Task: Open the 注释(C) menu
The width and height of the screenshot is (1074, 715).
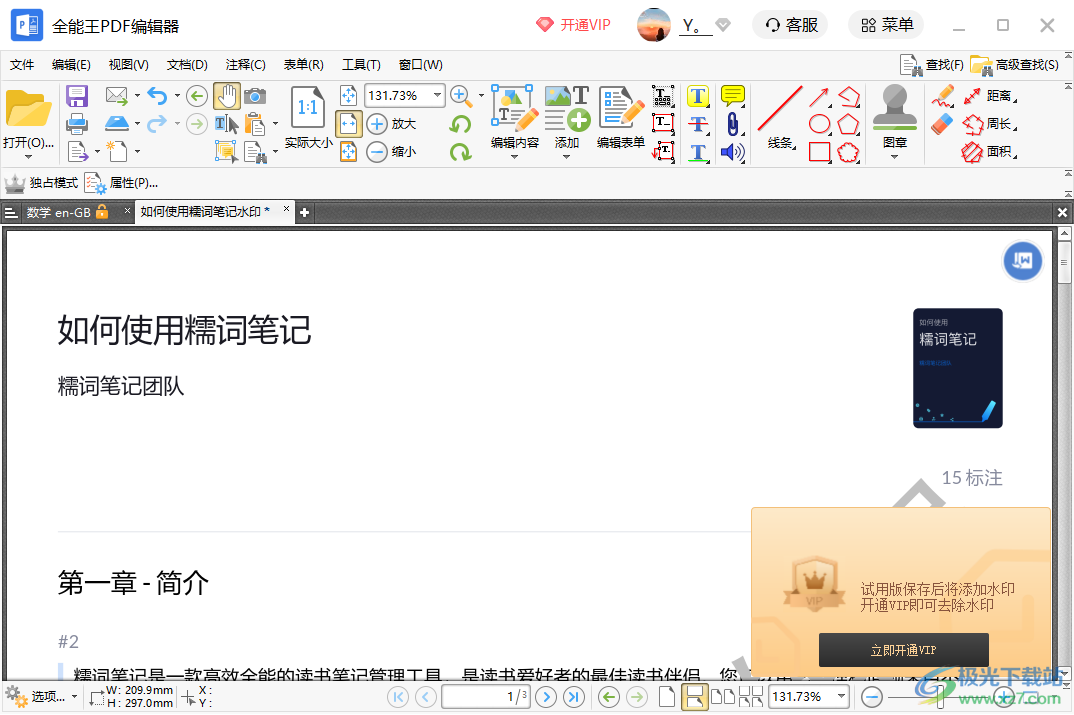Action: tap(246, 64)
